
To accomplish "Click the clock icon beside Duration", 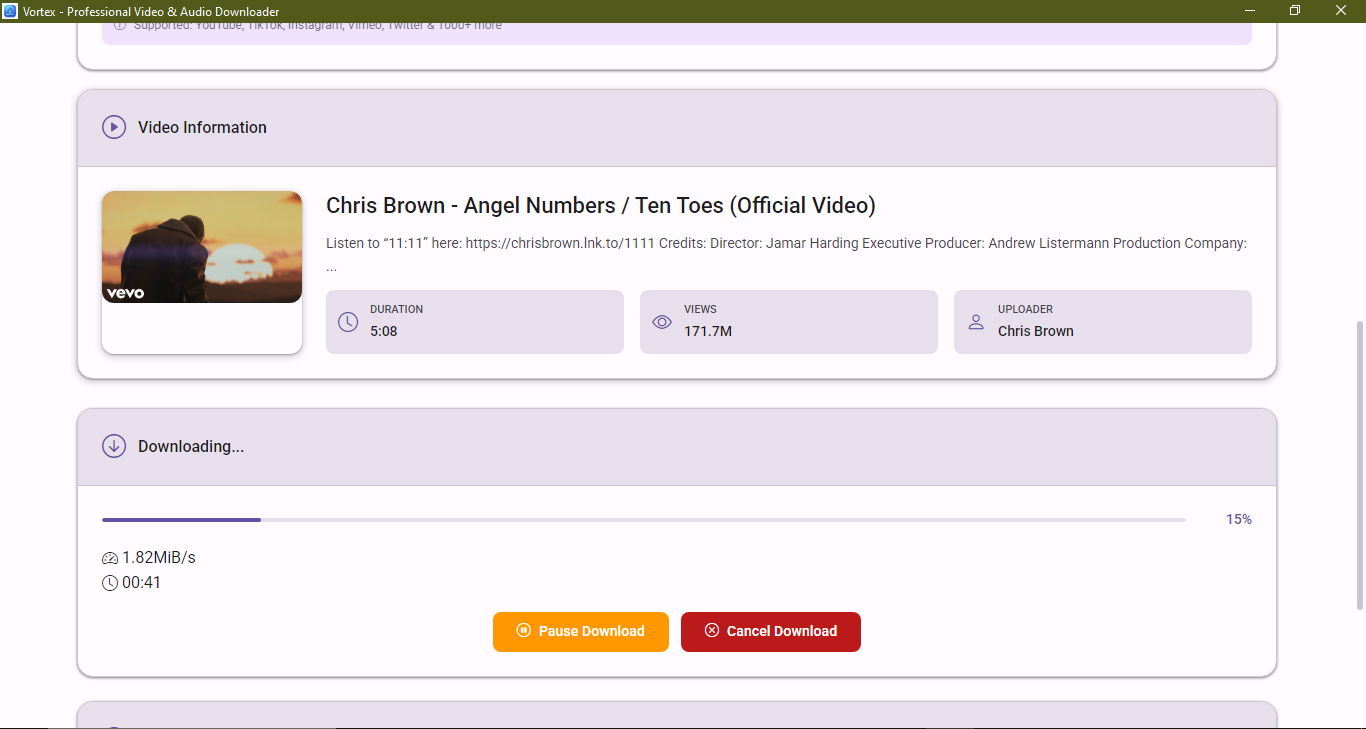I will coord(348,322).
